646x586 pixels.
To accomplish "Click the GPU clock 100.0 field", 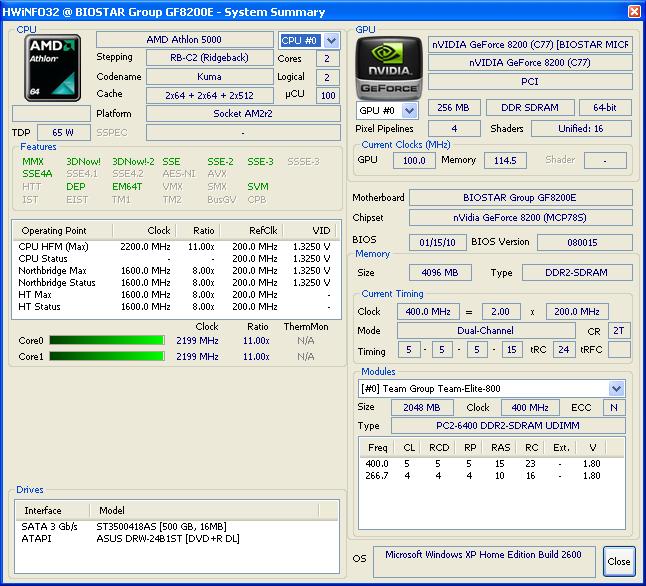I will pos(414,160).
